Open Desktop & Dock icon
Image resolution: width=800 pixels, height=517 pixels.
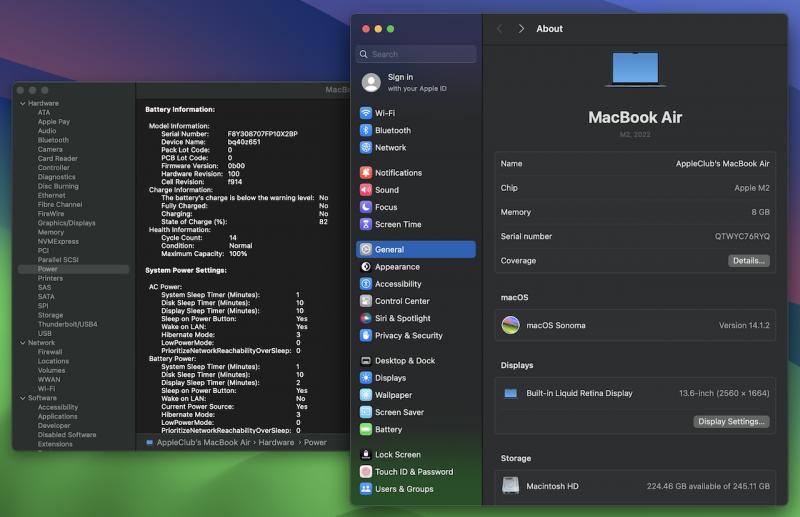point(366,360)
